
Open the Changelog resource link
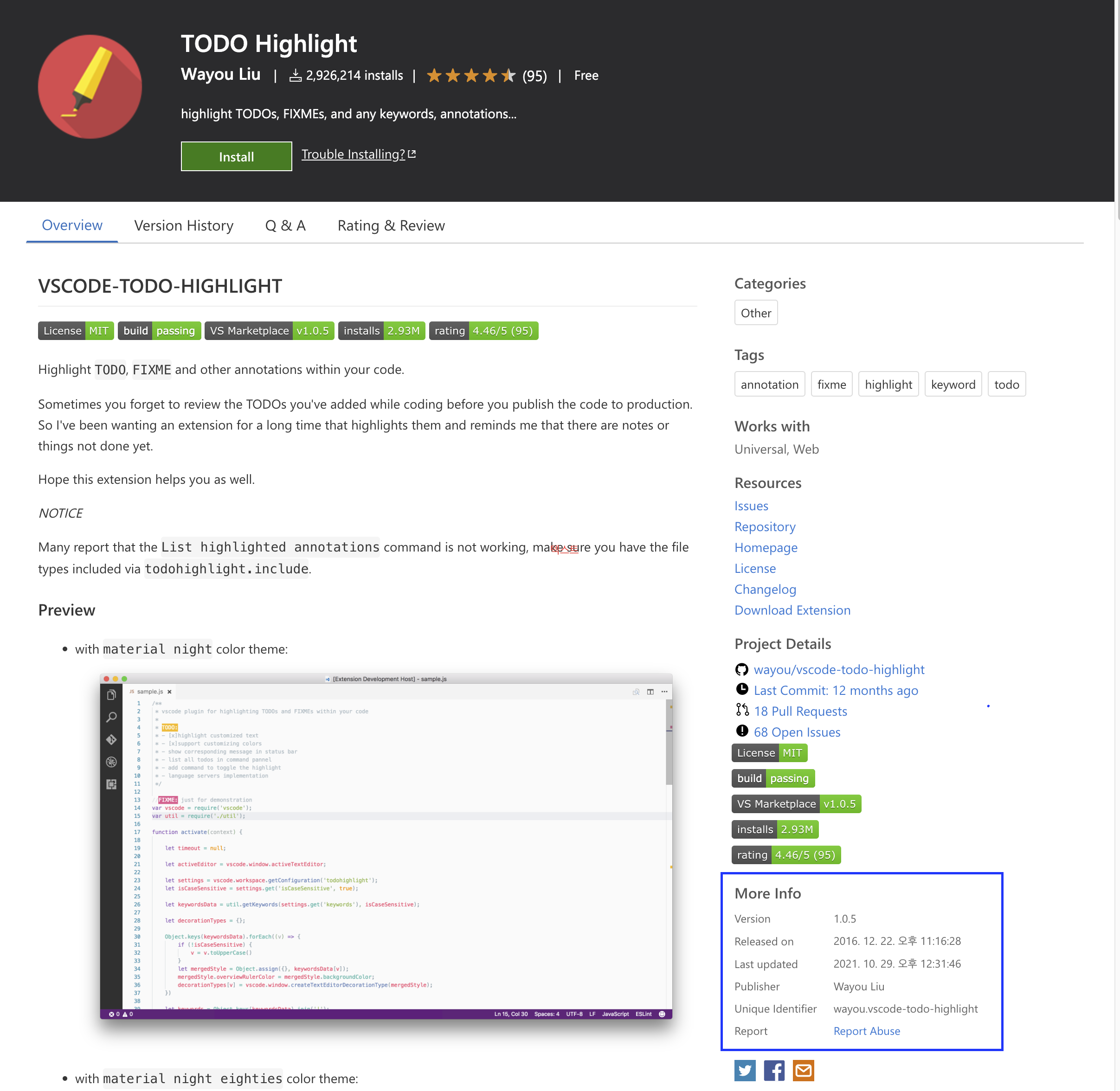(x=765, y=589)
